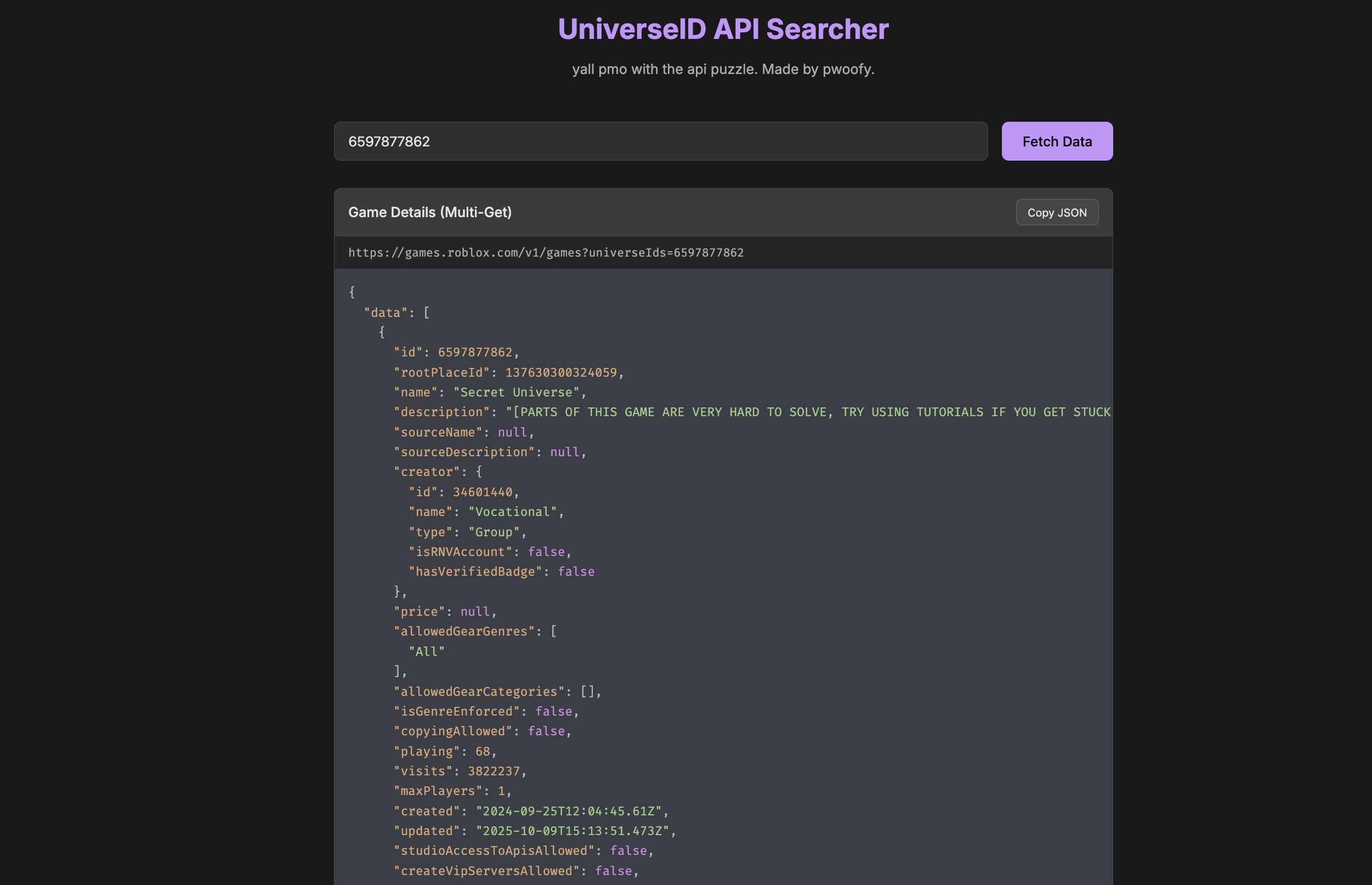
Task: Click the Game Details (Multi-Get) header
Action: 430,212
